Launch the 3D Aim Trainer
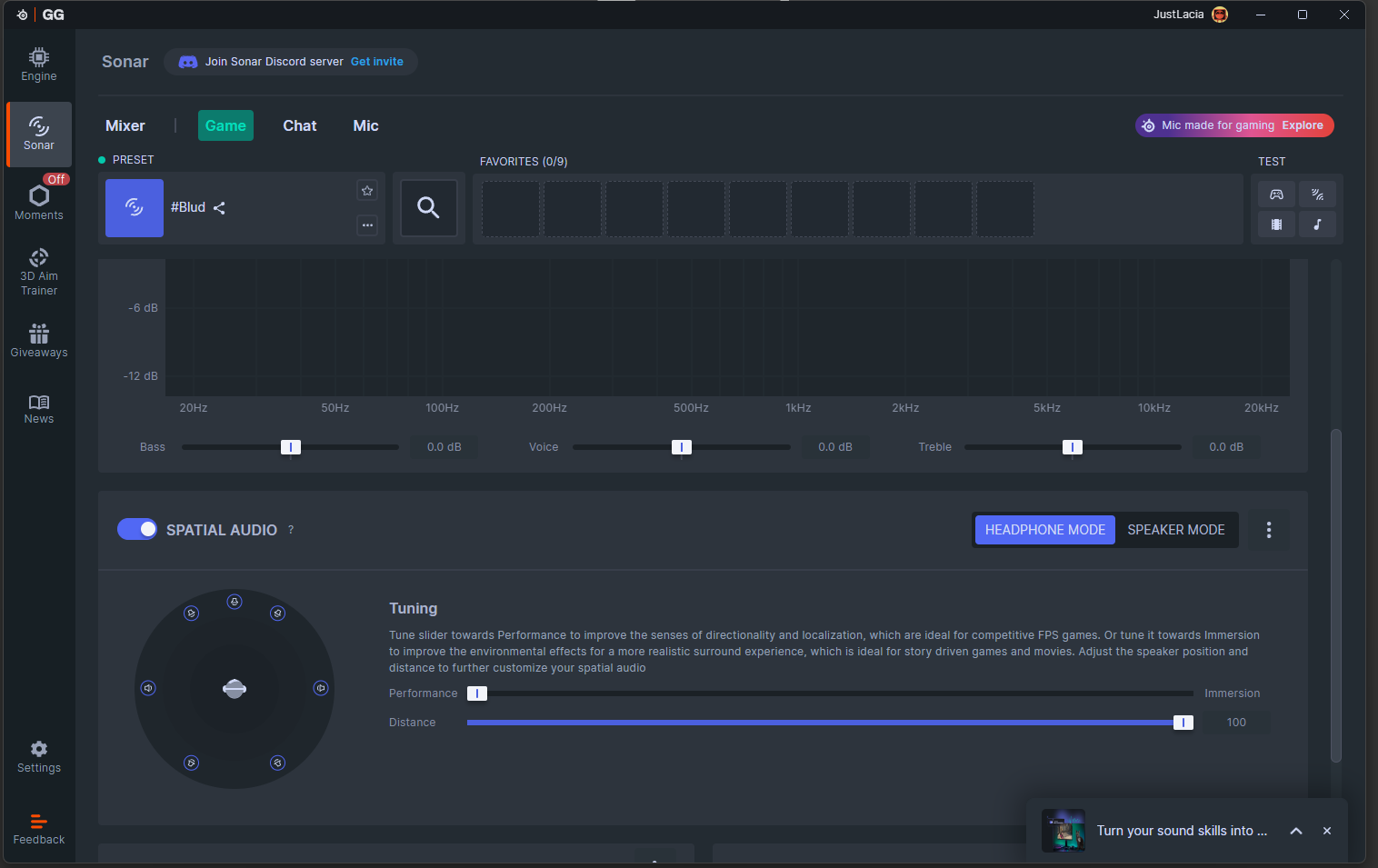Screen dimensions: 1378x868 [x=39, y=272]
